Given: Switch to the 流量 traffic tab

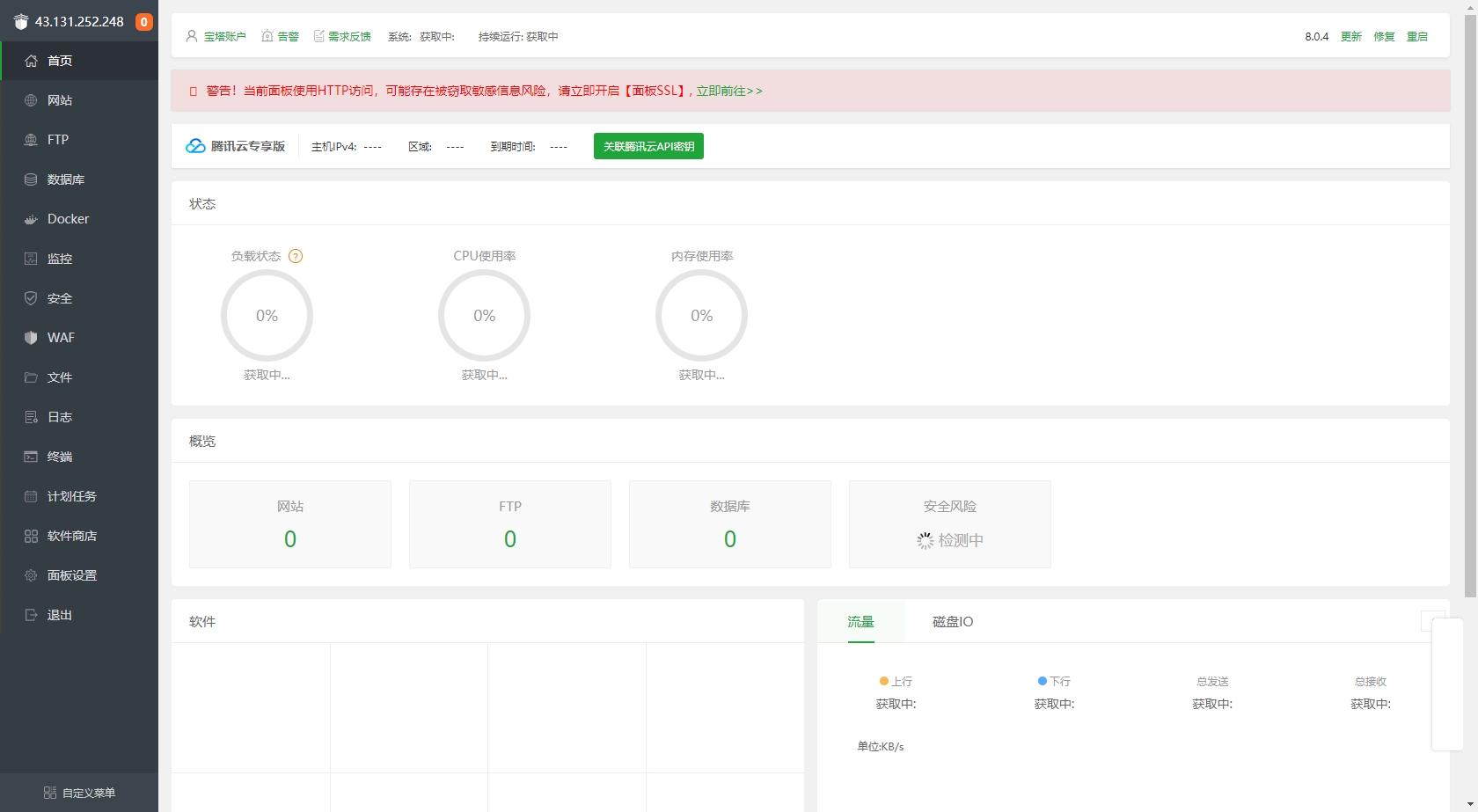Looking at the screenshot, I should click(x=860, y=621).
